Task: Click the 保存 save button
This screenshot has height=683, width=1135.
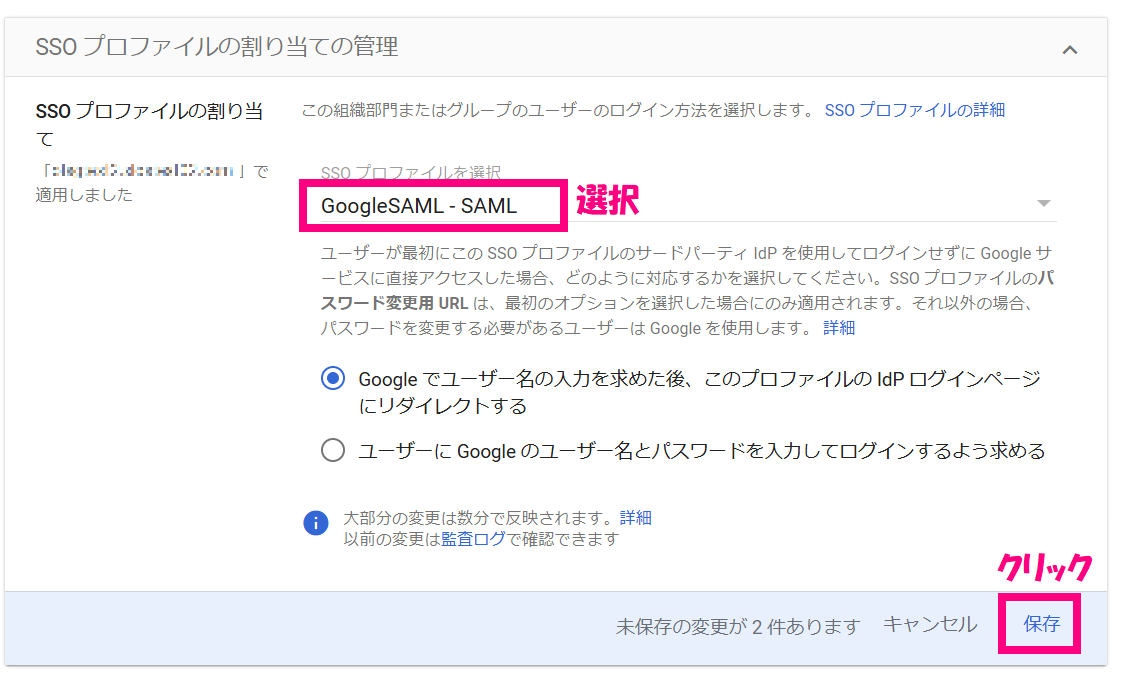Action: pyautogui.click(x=1041, y=624)
